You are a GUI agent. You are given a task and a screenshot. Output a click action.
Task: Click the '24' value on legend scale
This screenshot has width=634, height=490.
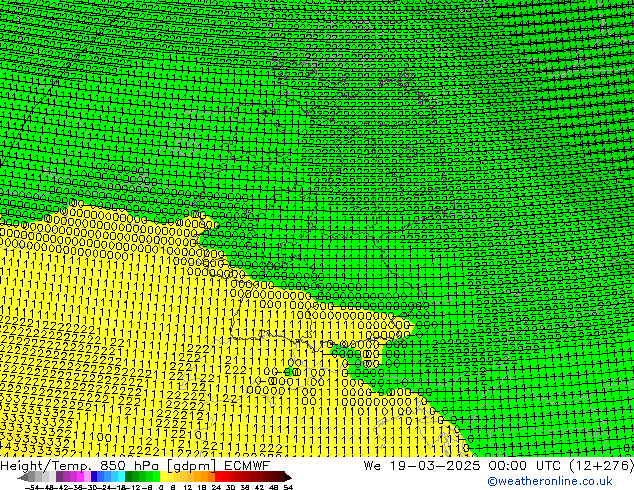click(x=216, y=487)
